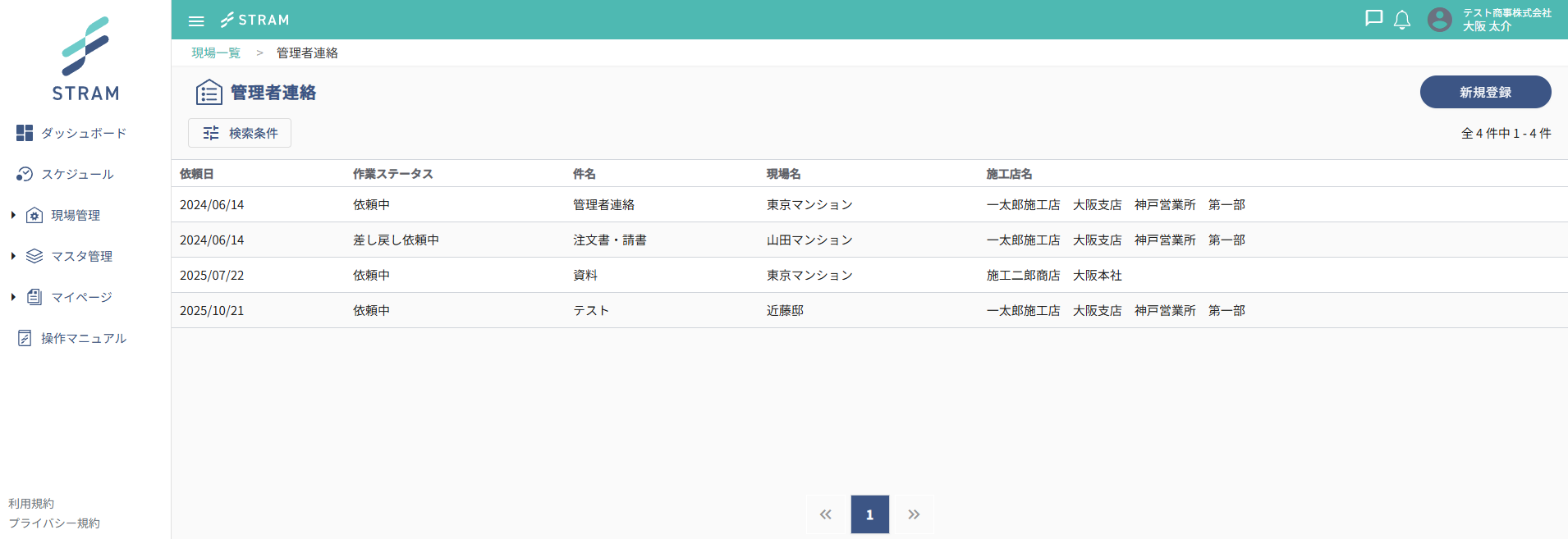Select 現場管理 in the sidebar
Image resolution: width=1568 pixels, height=539 pixels.
point(76,215)
